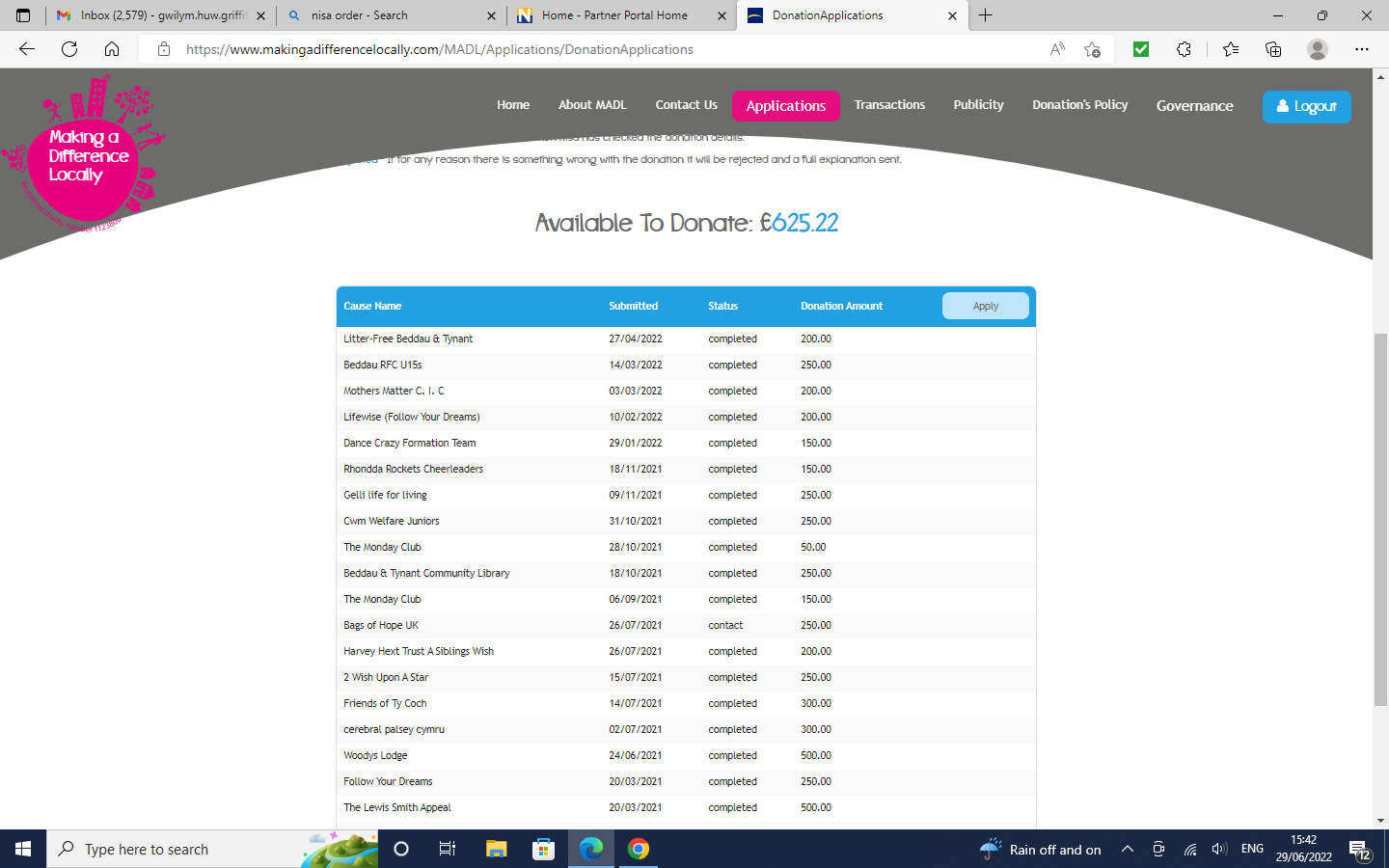Image resolution: width=1389 pixels, height=868 pixels.
Task: Select Donation's Policy in navigation
Action: tap(1079, 105)
